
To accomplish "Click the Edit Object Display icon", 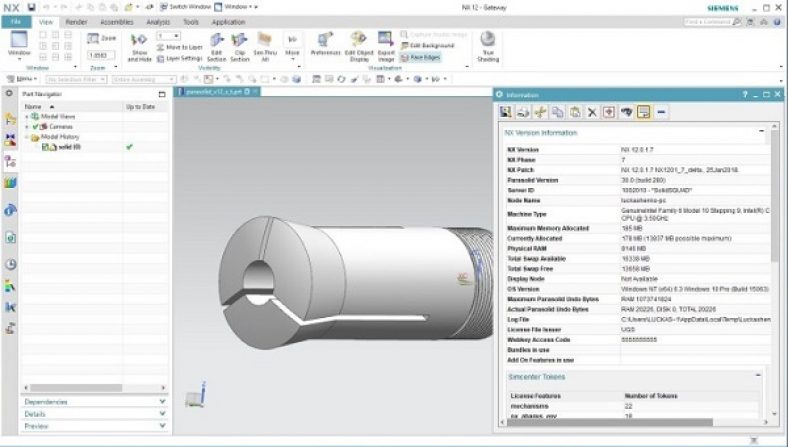I will click(x=359, y=40).
